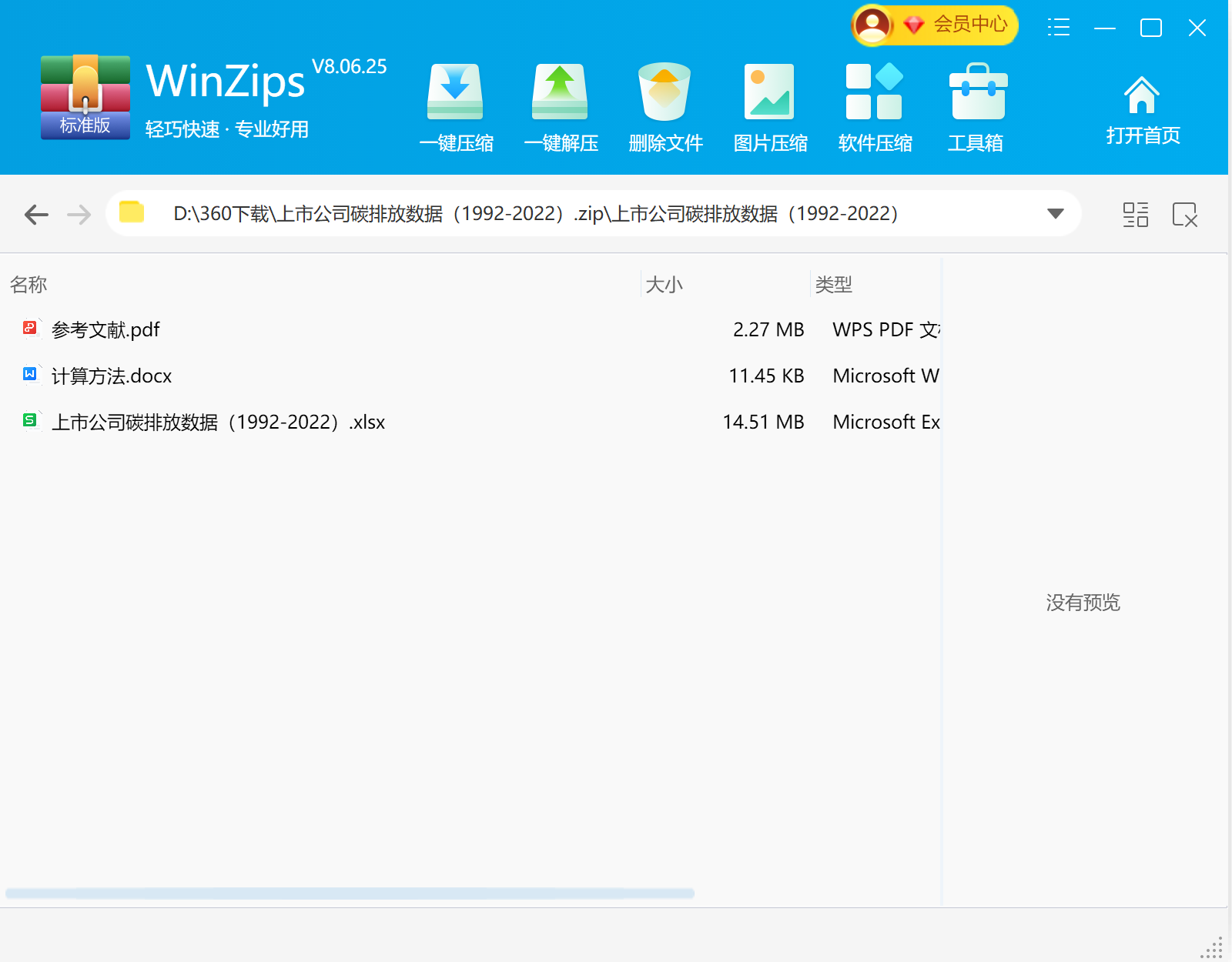The width and height of the screenshot is (1232, 962).
Task: Click the 一键解压 extract icon
Action: [x=560, y=92]
